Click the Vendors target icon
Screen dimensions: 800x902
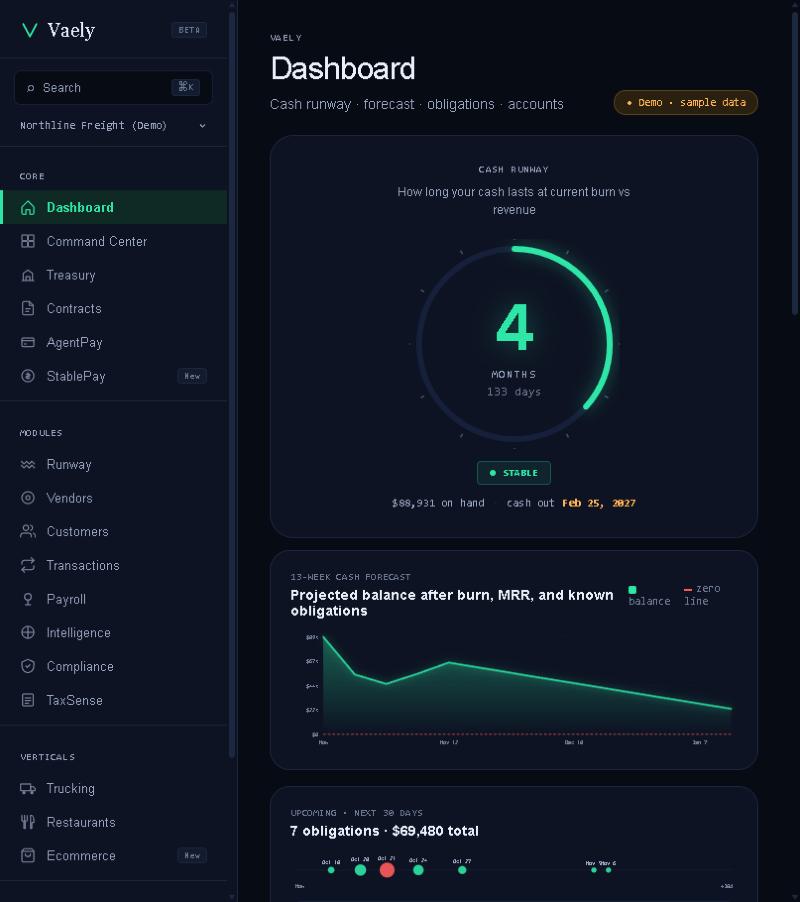click(28, 498)
